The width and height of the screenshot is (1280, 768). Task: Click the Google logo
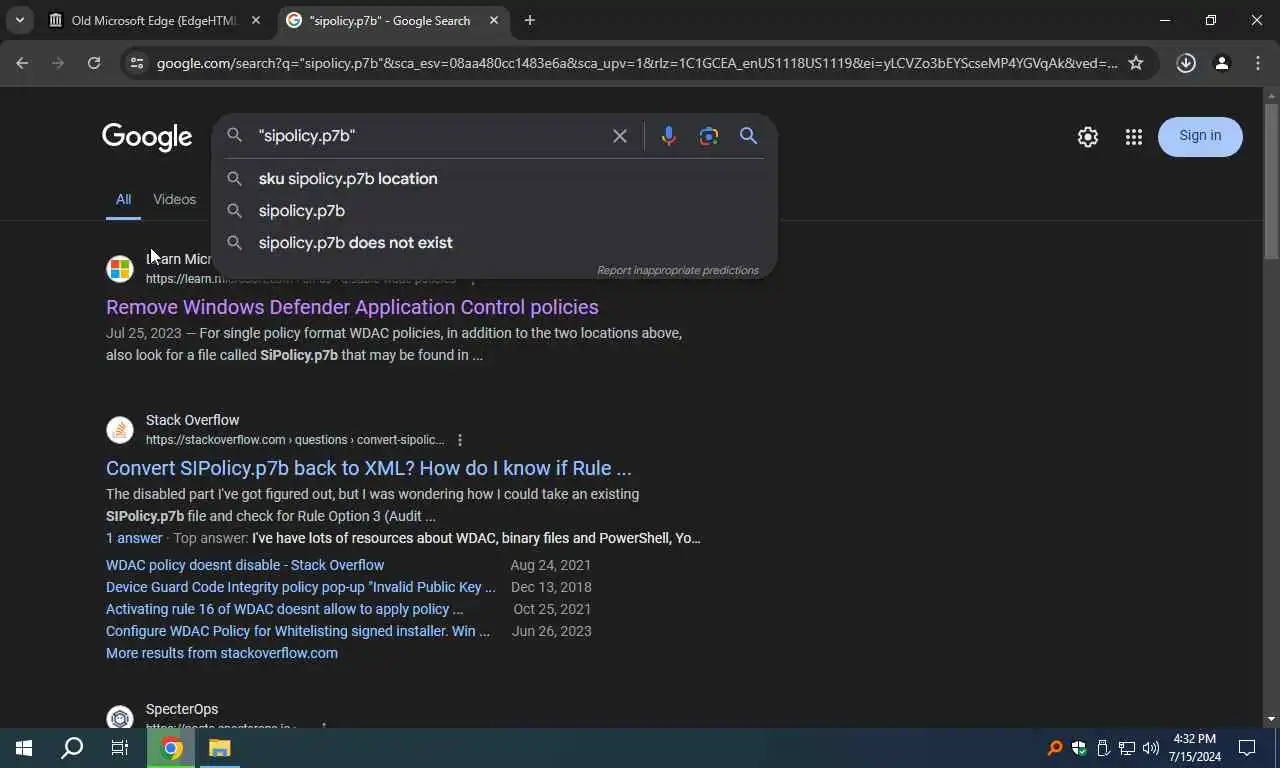click(147, 137)
